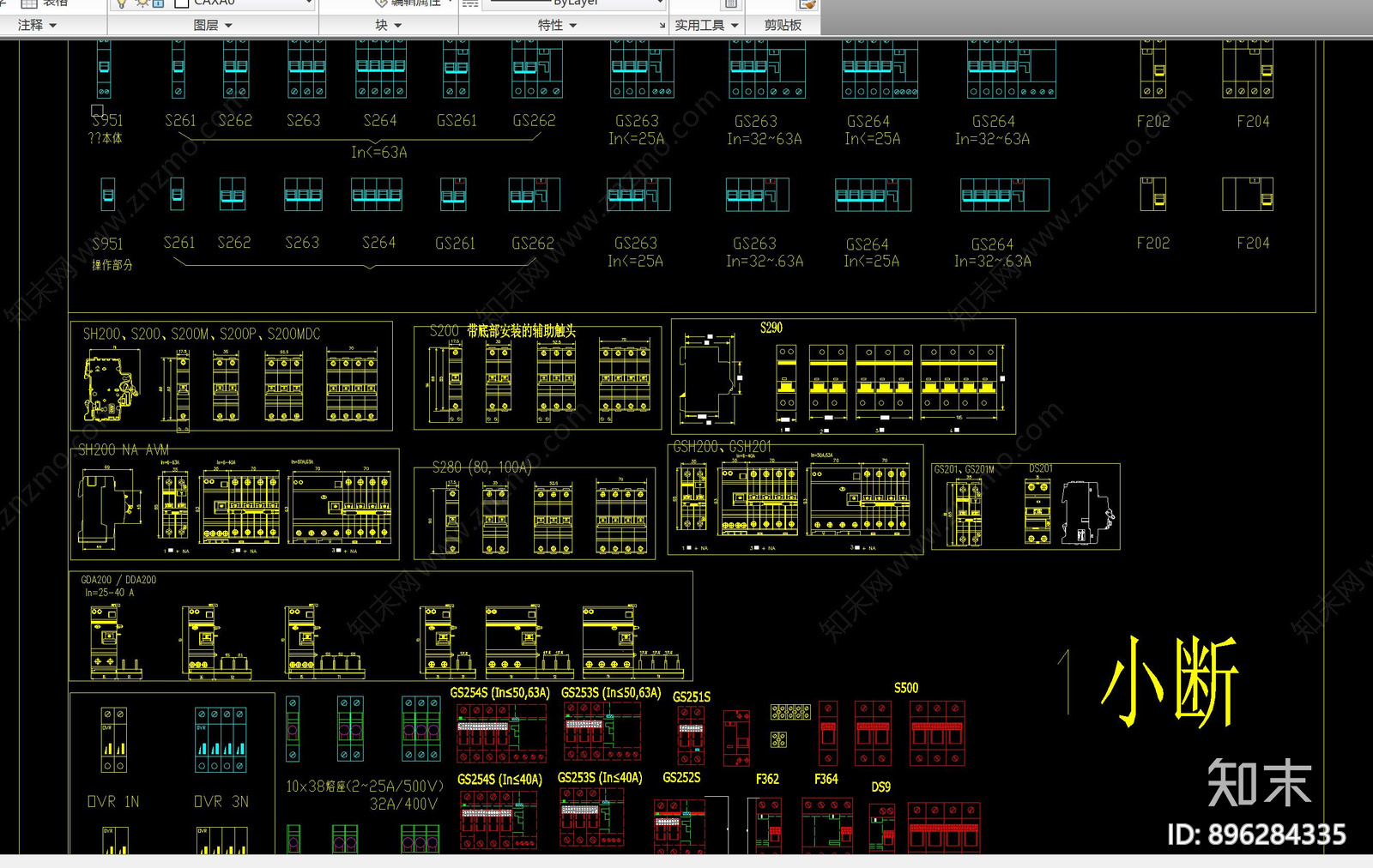Click the 10x38熔座(2~25A/500V) text
Screen dimensions: 1373x868
coord(365,786)
